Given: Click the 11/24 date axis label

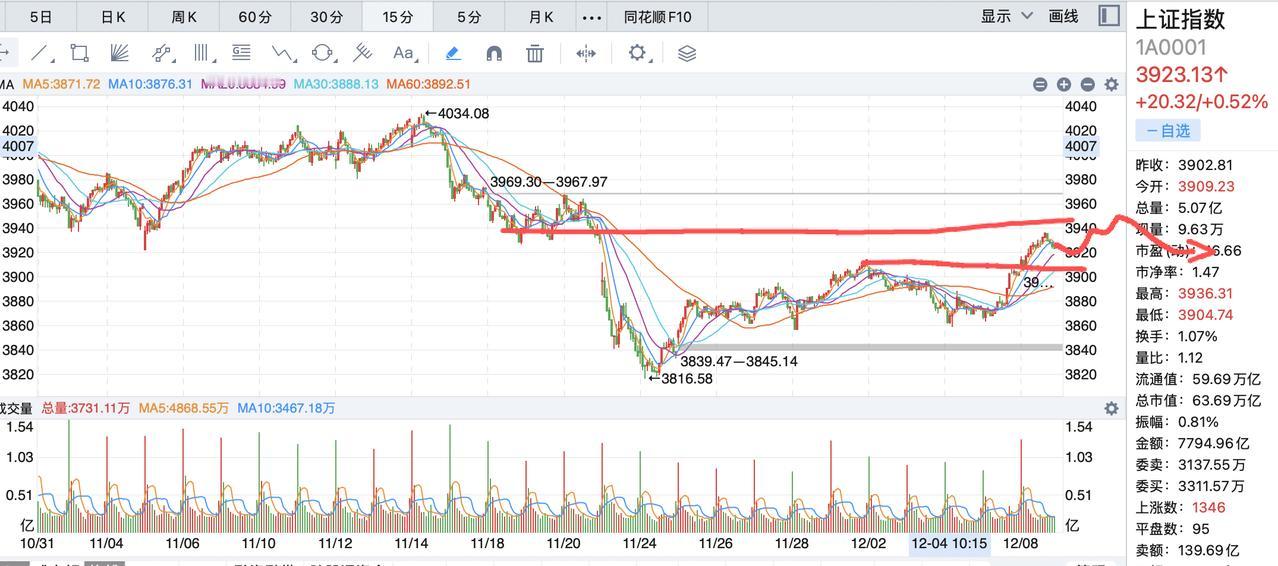Looking at the screenshot, I should [x=640, y=544].
